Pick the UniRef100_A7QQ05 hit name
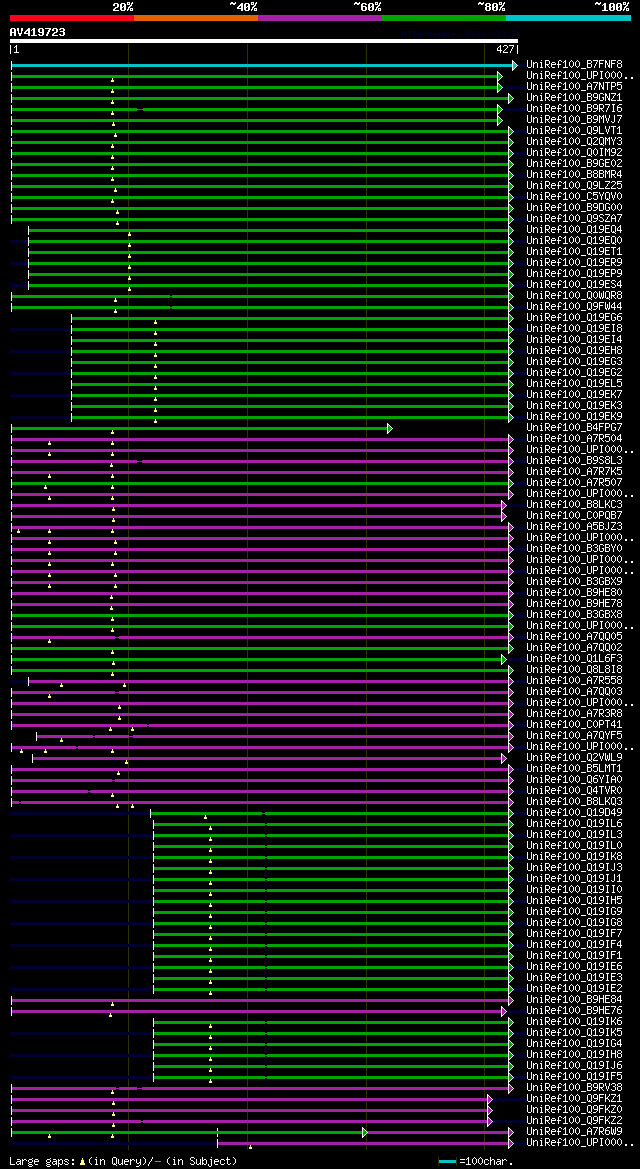Viewport: 640px width, 1169px height. click(574, 637)
